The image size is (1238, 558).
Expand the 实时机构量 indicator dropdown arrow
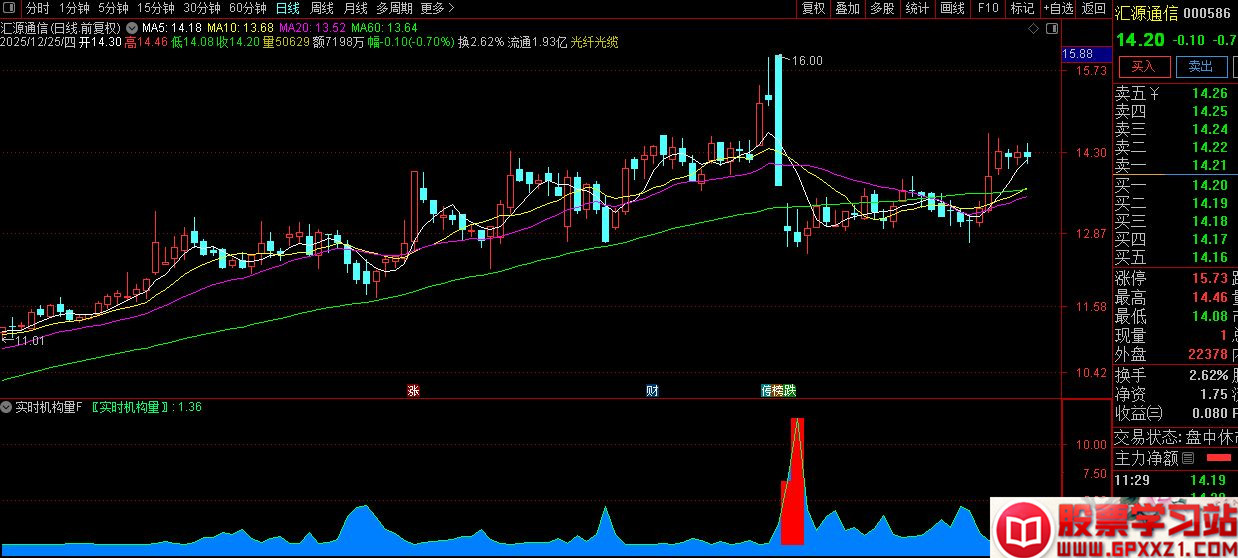pos(8,407)
